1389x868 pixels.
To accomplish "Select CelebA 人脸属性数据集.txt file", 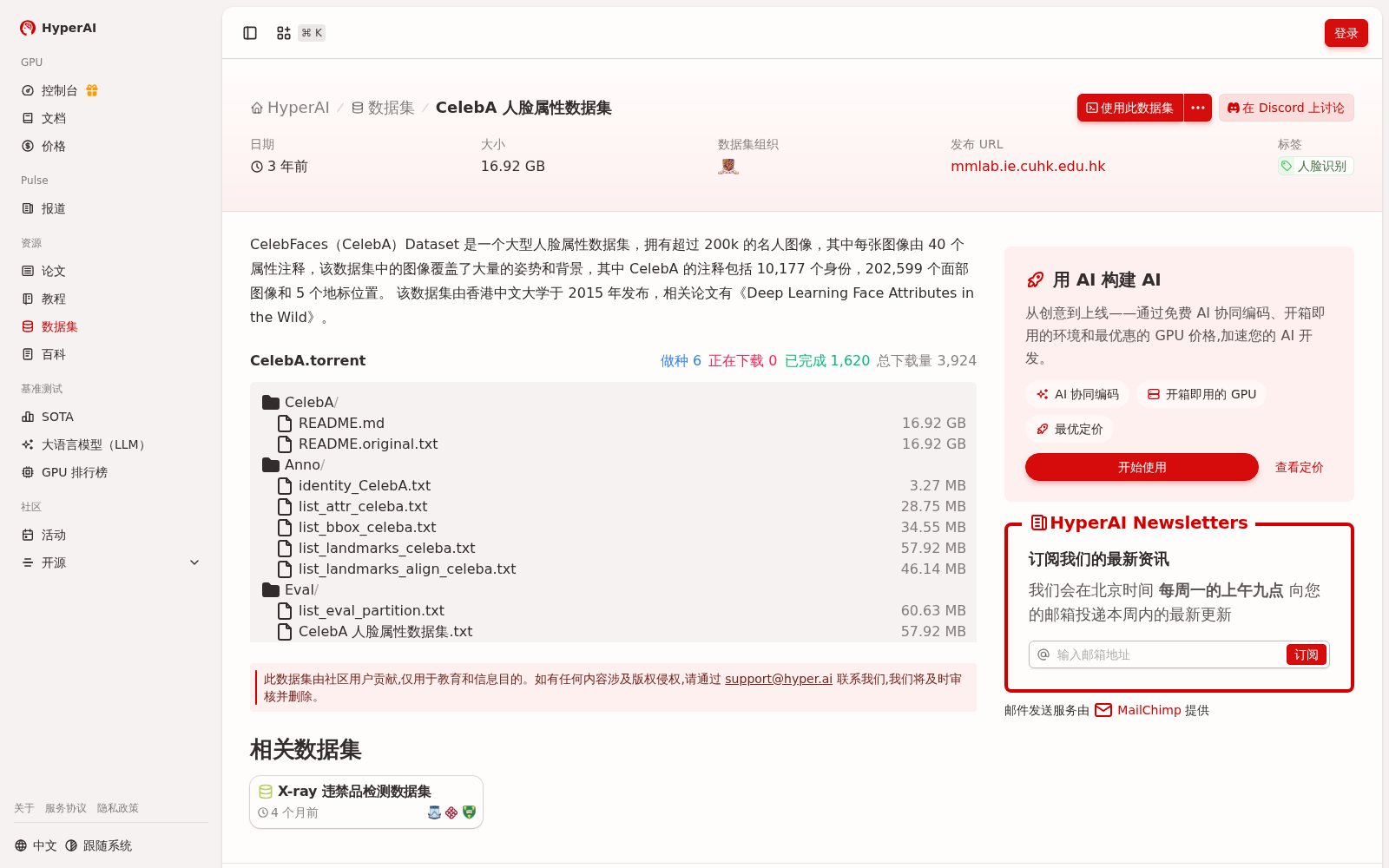I will point(613,631).
